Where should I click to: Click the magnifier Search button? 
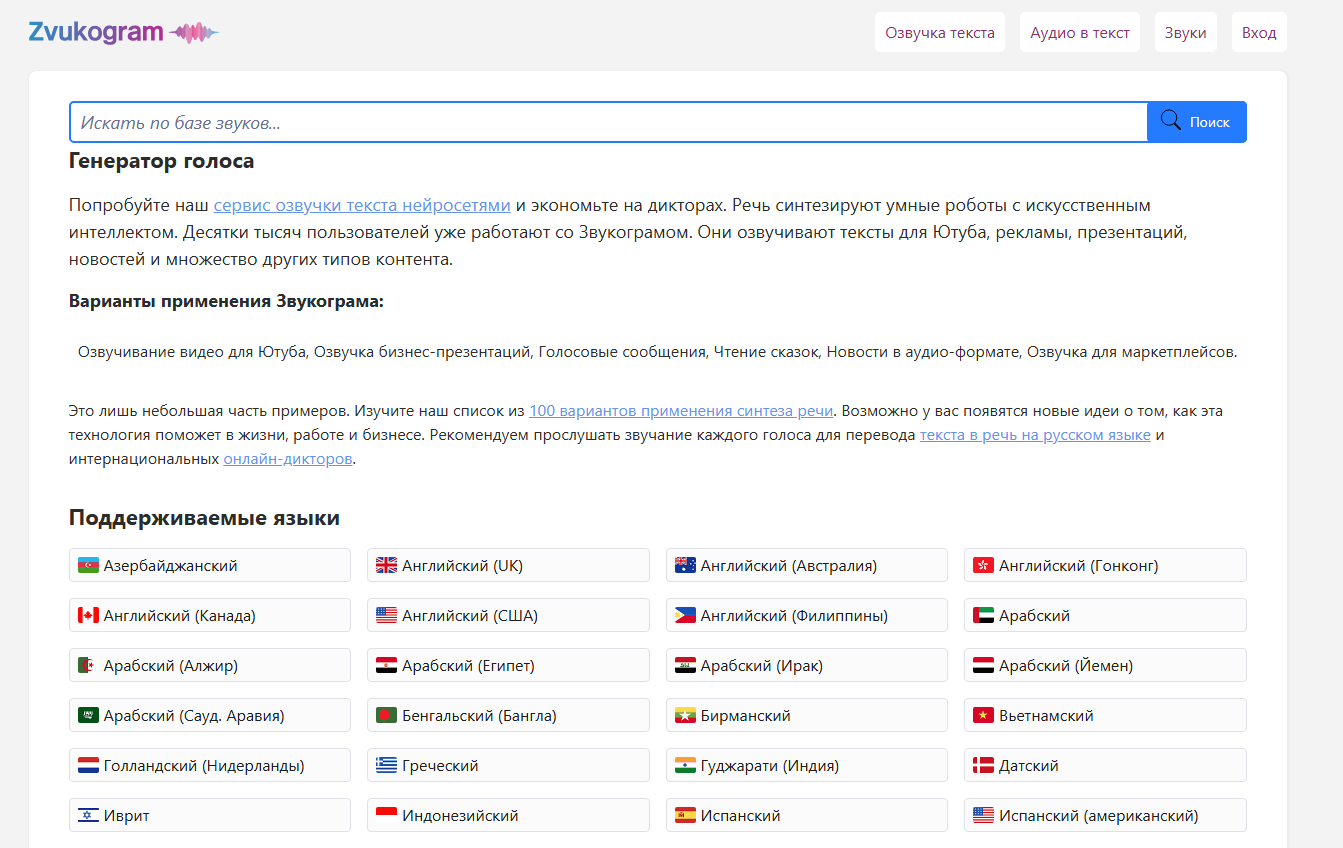tap(1196, 122)
